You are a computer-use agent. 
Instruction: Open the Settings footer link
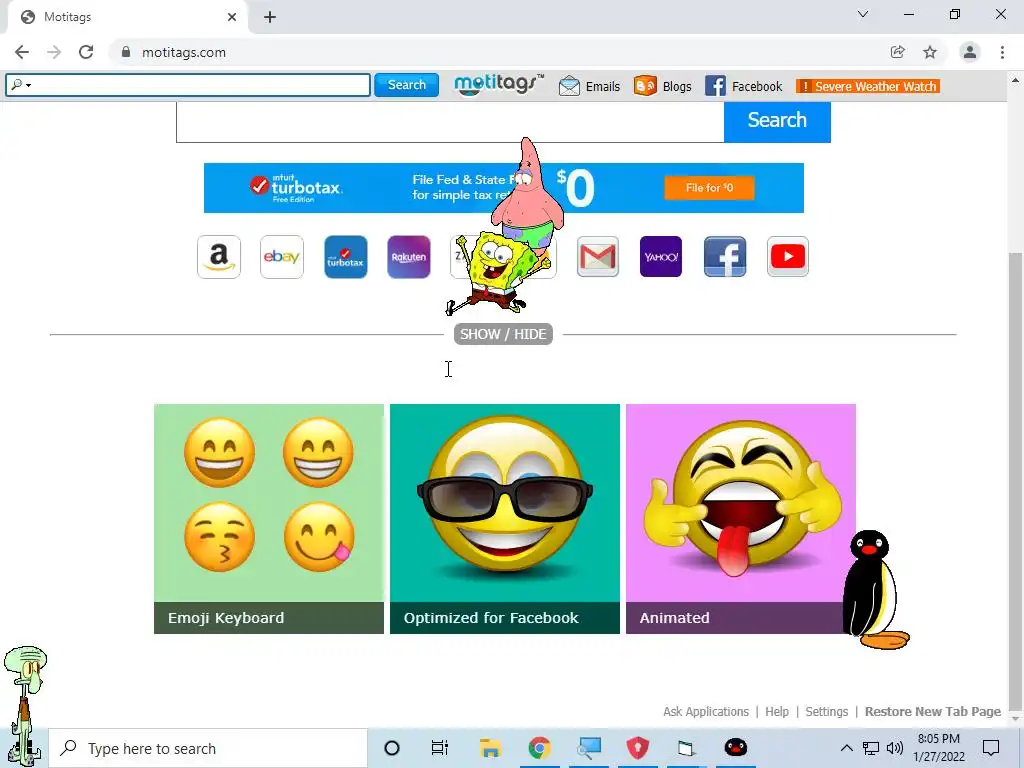coord(827,711)
